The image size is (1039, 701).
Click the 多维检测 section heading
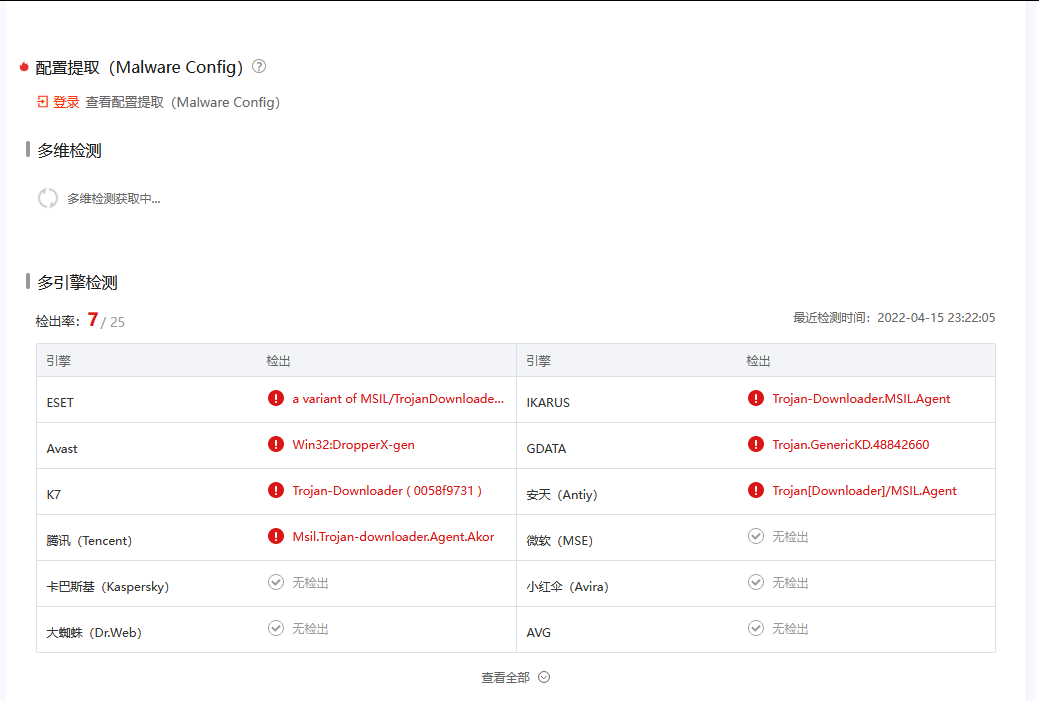pyautogui.click(x=69, y=151)
